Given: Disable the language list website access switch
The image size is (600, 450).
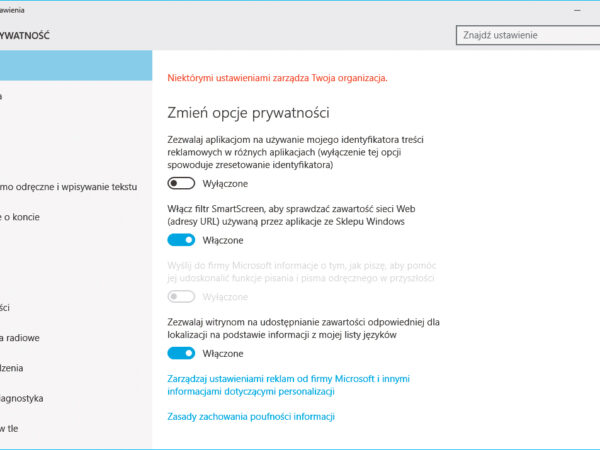Looking at the screenshot, I should pos(181,353).
